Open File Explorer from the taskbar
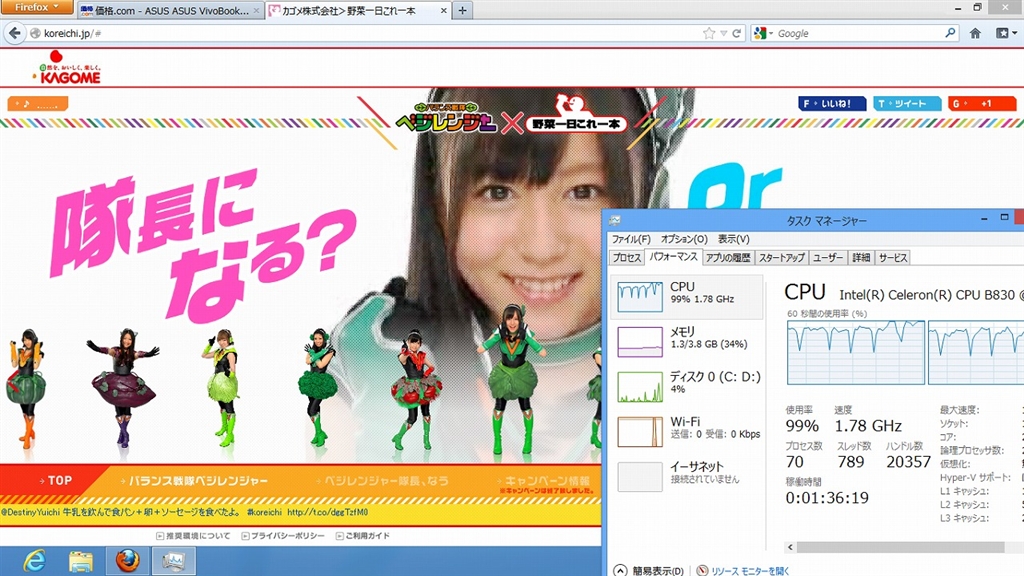Viewport: 1024px width, 576px height. coord(81,562)
